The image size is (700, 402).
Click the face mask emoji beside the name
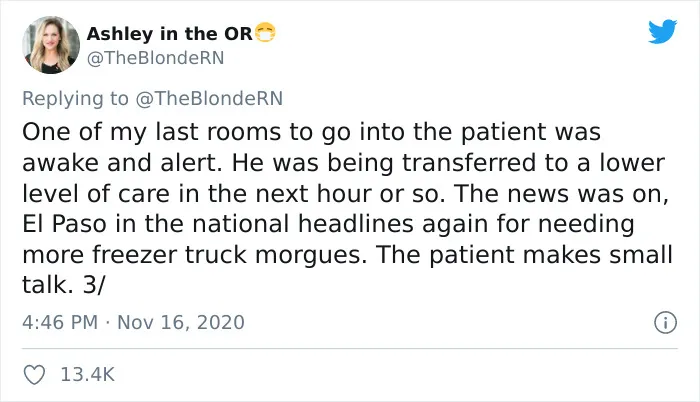click(265, 32)
